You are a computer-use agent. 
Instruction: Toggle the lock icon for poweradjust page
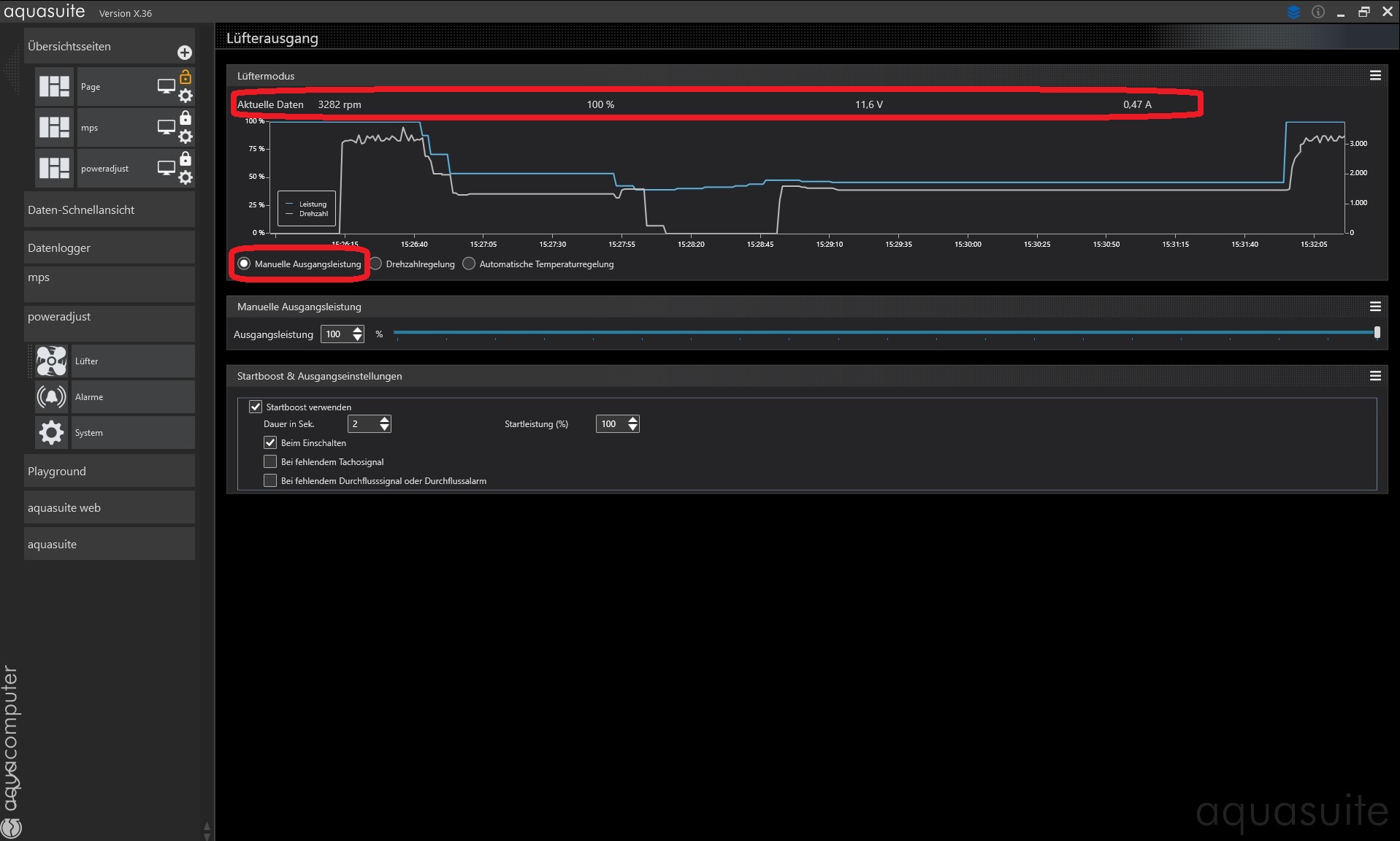(x=185, y=158)
